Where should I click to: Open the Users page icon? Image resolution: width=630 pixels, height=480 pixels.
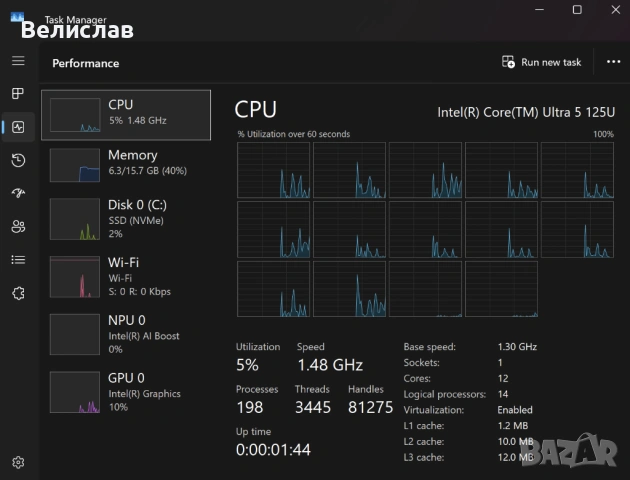(18, 226)
